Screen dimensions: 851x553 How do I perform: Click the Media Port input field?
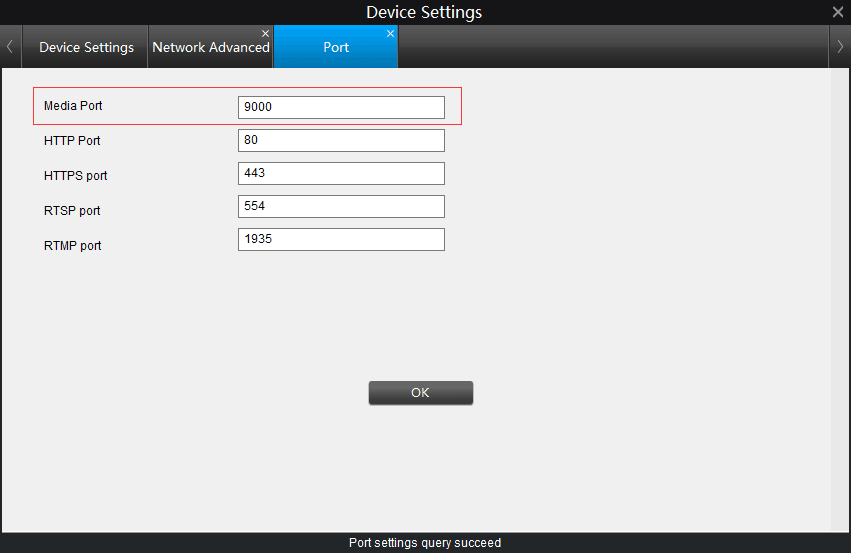point(341,107)
